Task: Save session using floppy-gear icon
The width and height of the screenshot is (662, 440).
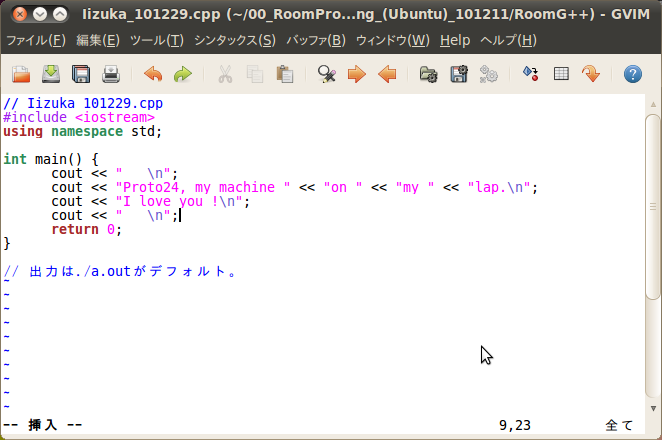Action: coord(459,74)
